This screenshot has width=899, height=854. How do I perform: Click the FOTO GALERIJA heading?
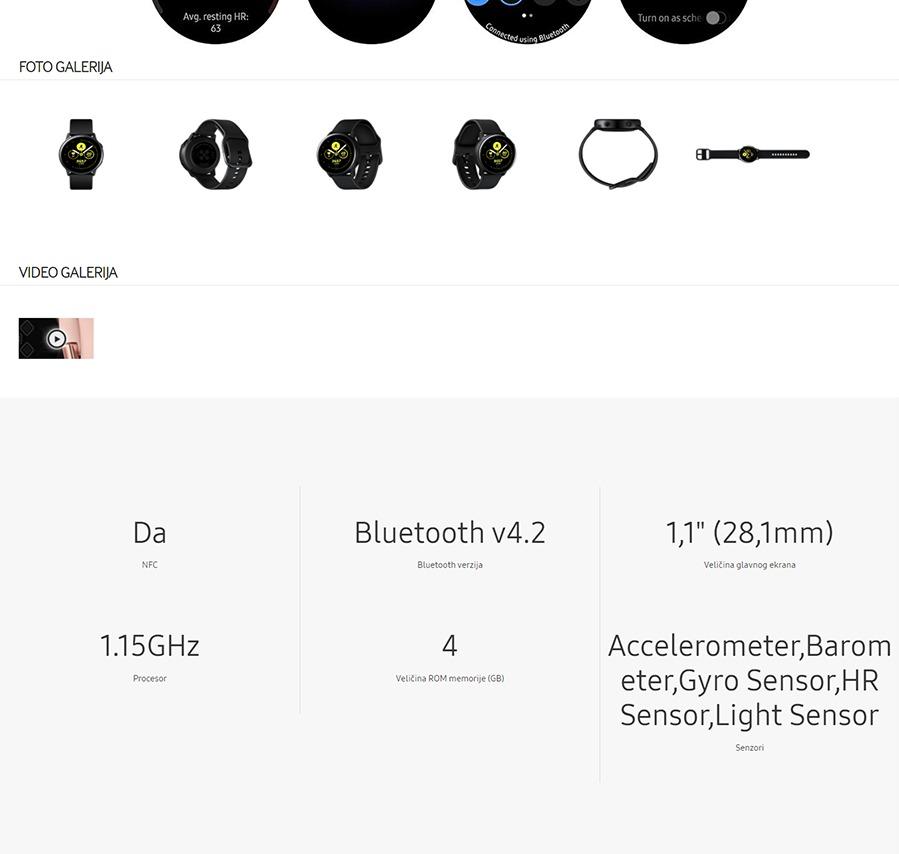click(65, 67)
